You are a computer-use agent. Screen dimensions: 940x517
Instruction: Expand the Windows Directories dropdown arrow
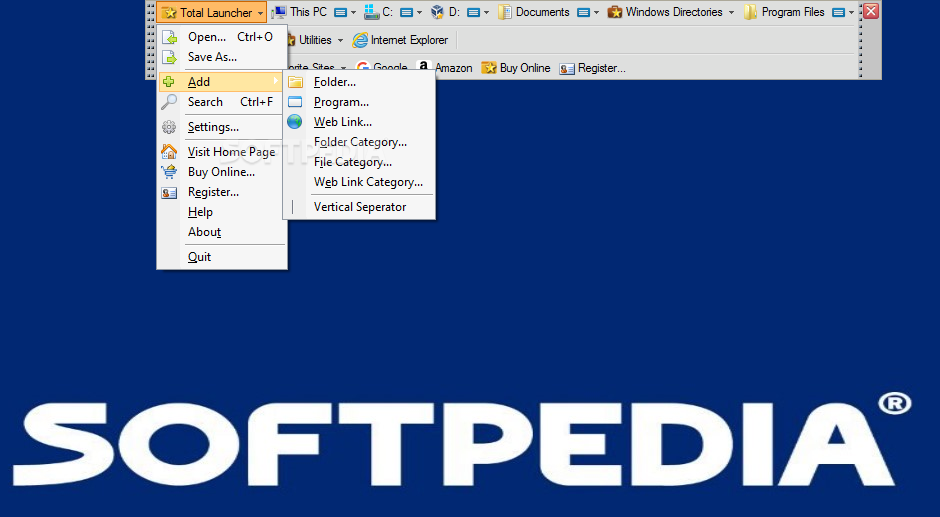click(731, 13)
